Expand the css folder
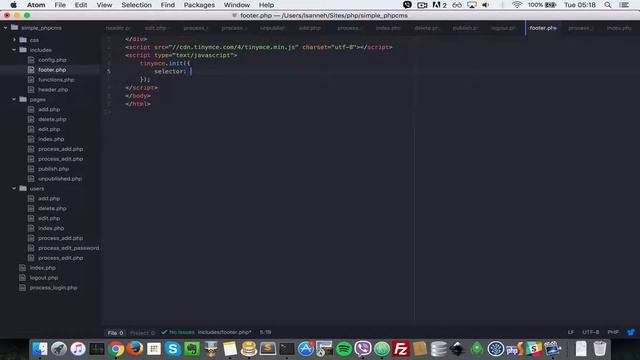640x360 pixels. tap(14, 40)
